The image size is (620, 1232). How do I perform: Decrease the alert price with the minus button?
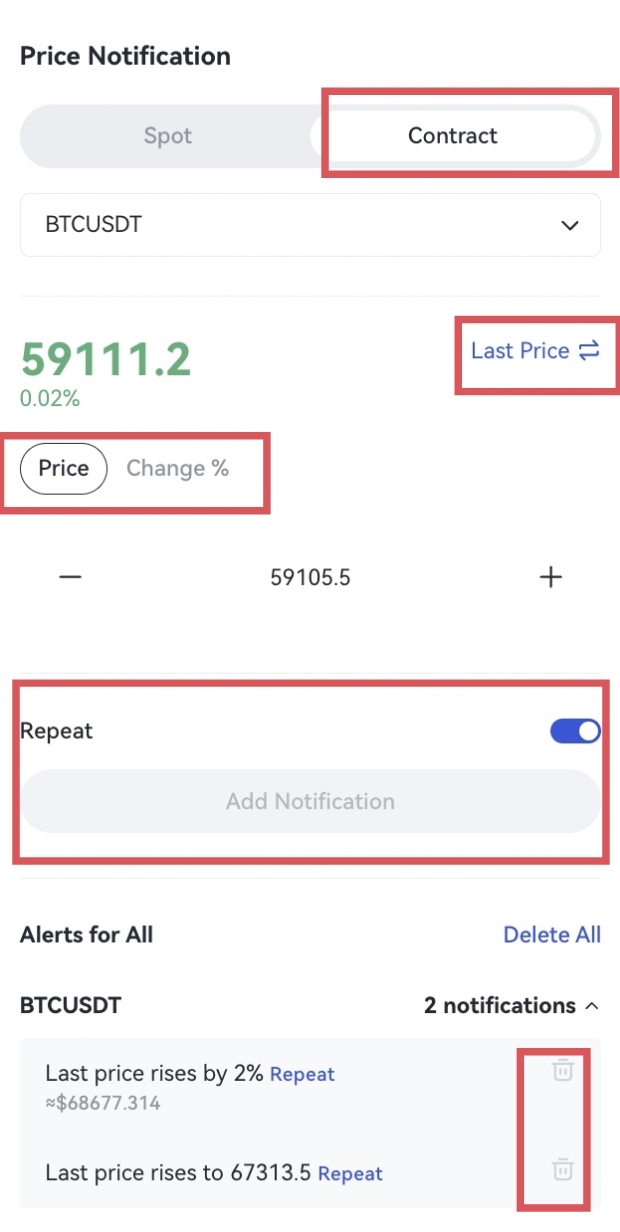[70, 577]
